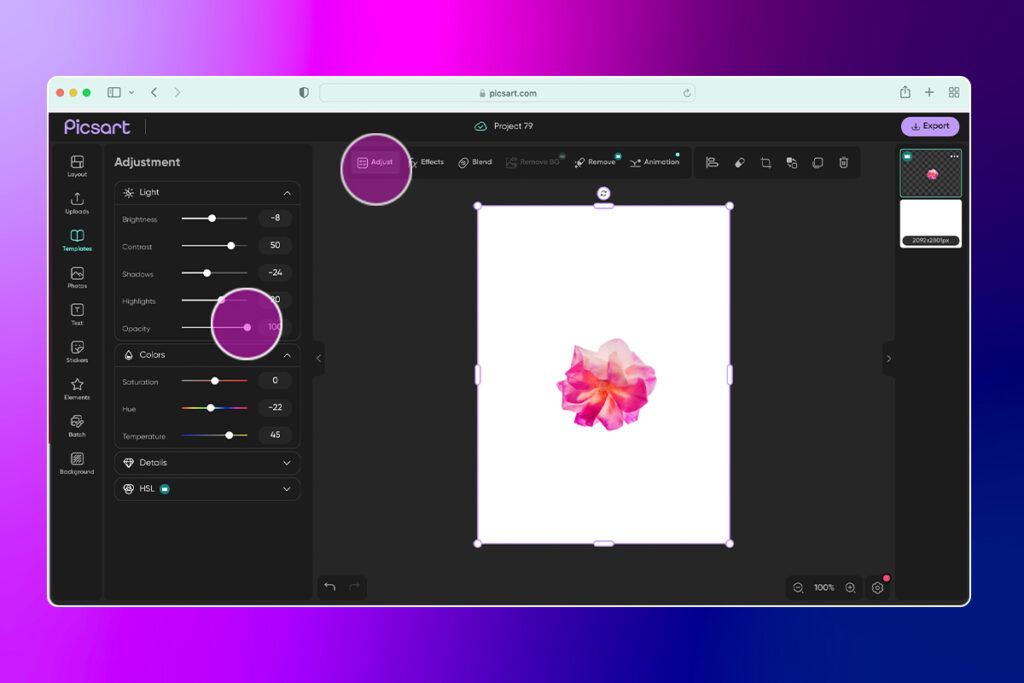Image resolution: width=1024 pixels, height=683 pixels.
Task: Click the Animation toggle in the top bar
Action: click(656, 162)
